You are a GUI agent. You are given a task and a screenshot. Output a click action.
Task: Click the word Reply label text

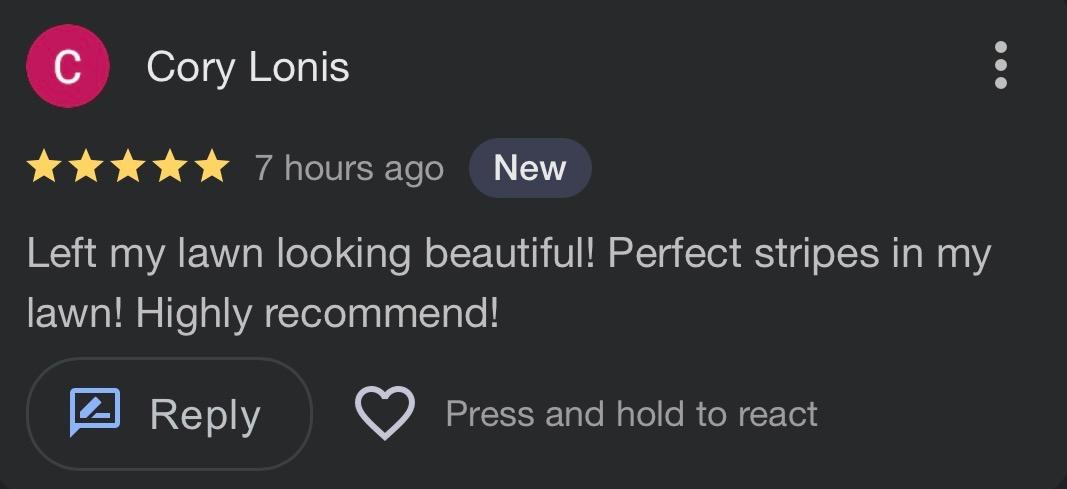205,414
